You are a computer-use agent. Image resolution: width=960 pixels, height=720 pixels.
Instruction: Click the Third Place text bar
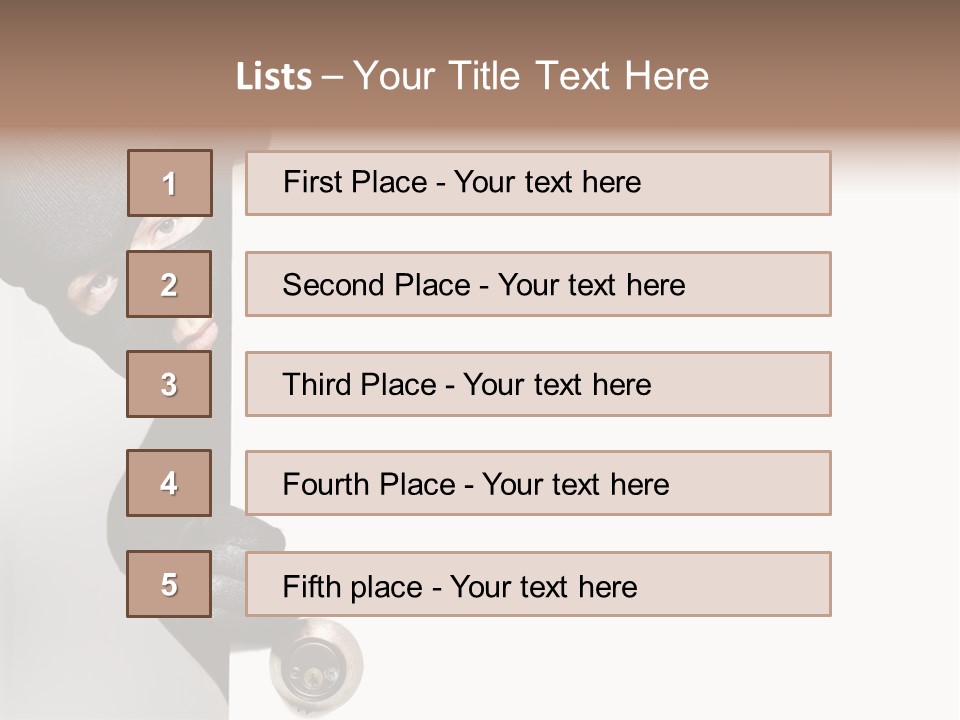pos(538,384)
